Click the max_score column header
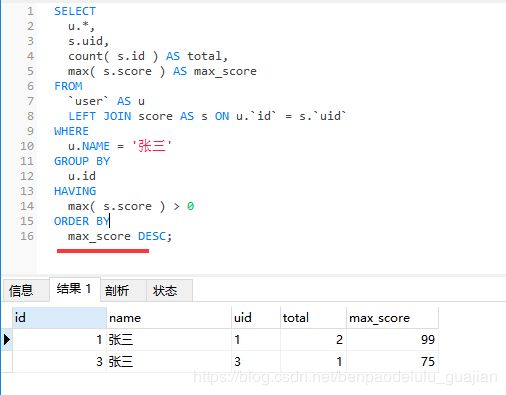506x395 pixels. (x=392, y=318)
